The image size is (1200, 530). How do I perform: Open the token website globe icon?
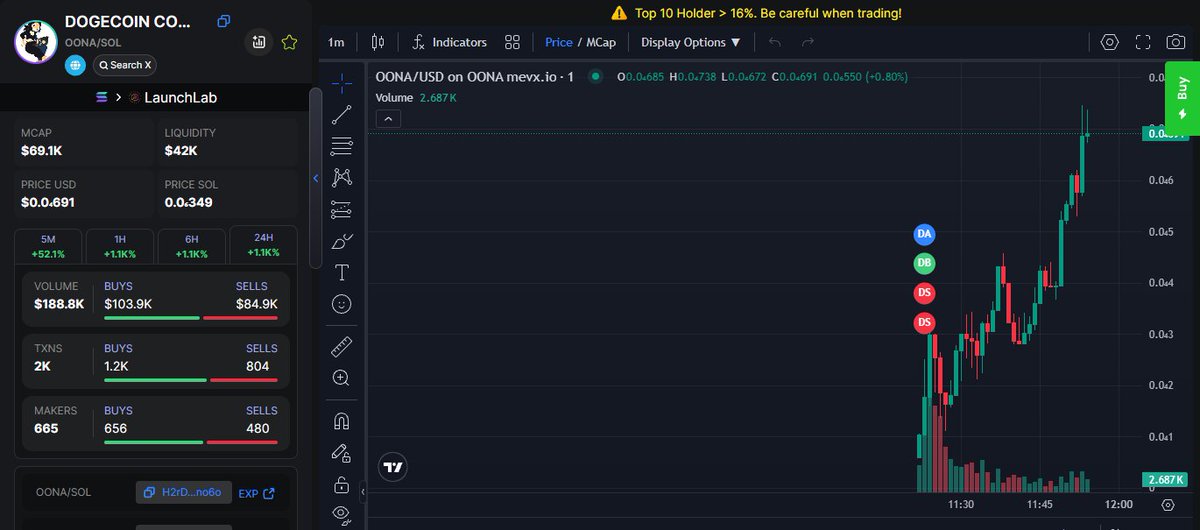click(x=76, y=65)
